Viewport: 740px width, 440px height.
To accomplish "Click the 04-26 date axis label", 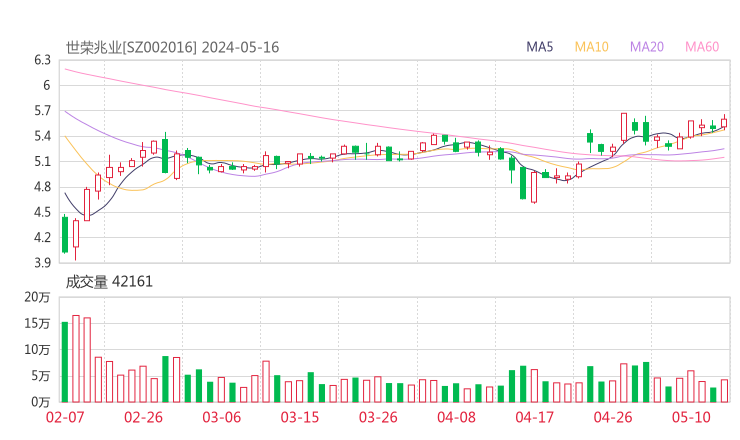I will click(613, 417).
